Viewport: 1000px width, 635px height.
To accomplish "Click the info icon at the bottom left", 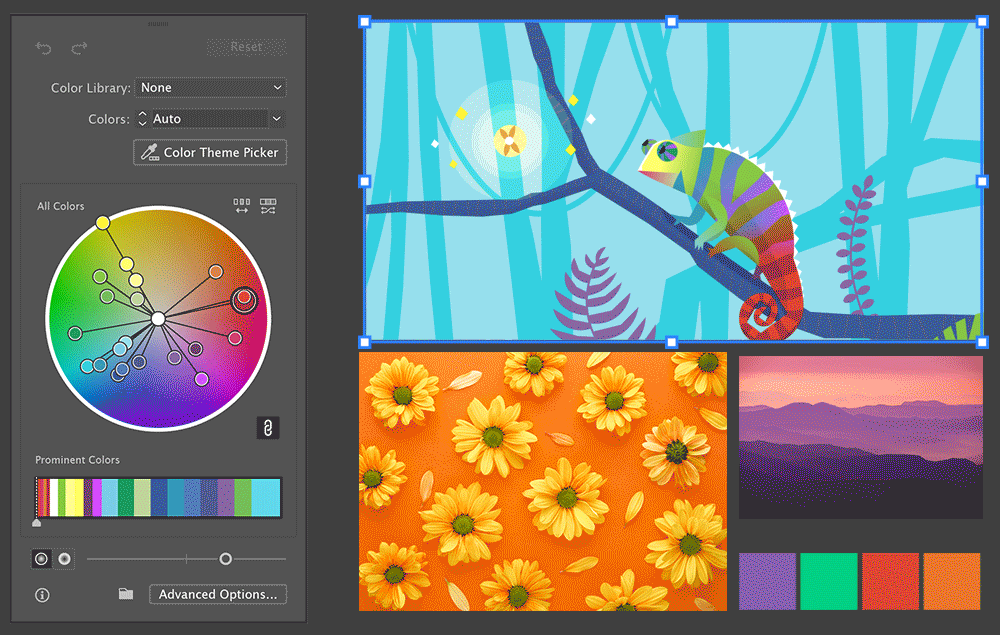I will click(x=40, y=594).
